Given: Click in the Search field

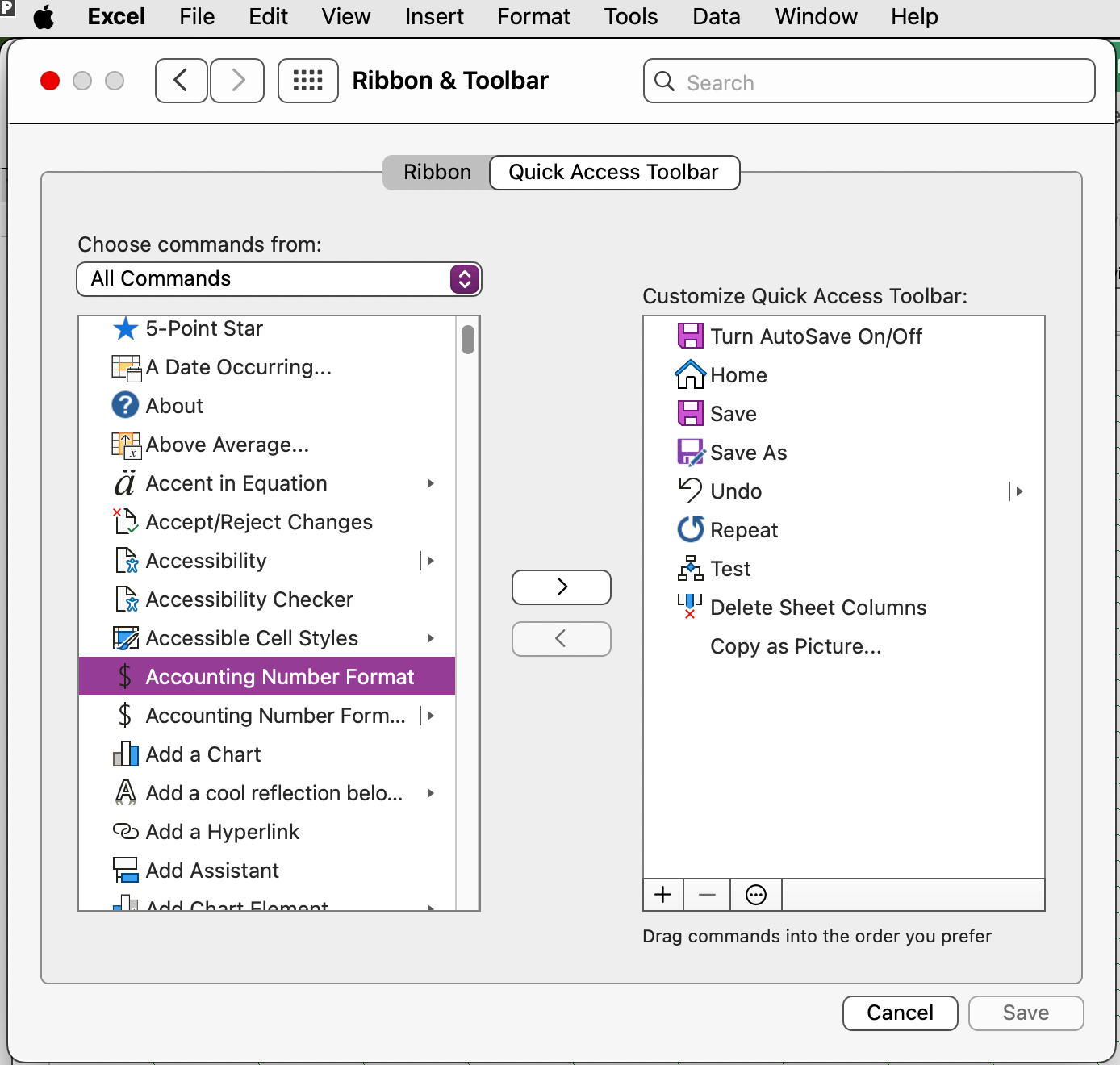Looking at the screenshot, I should point(869,81).
